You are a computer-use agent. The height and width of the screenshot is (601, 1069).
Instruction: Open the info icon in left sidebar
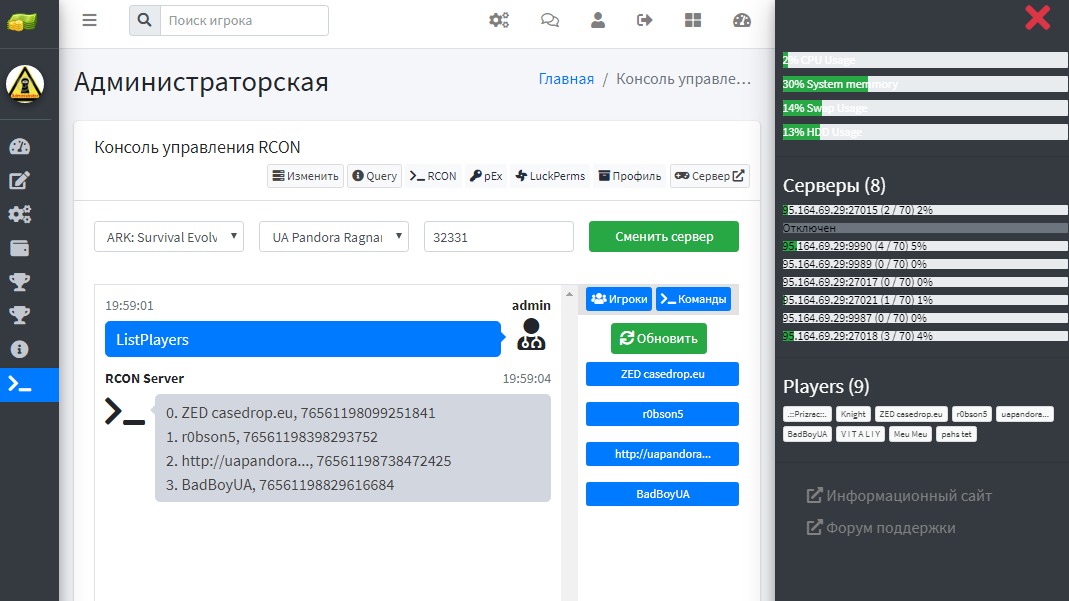tap(19, 350)
